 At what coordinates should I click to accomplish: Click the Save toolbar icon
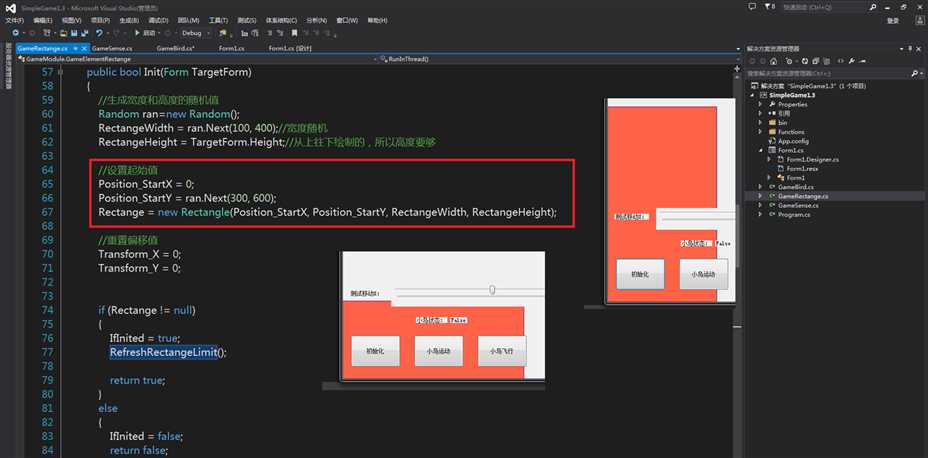[x=74, y=33]
